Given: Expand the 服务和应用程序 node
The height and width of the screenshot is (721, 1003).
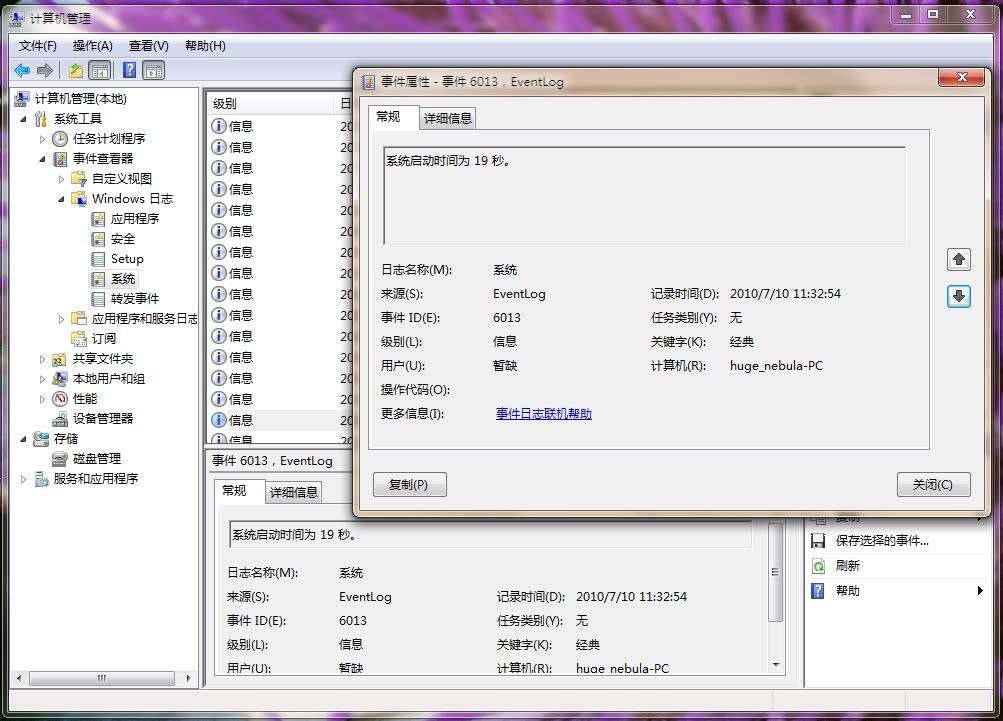Looking at the screenshot, I should pos(25,479).
